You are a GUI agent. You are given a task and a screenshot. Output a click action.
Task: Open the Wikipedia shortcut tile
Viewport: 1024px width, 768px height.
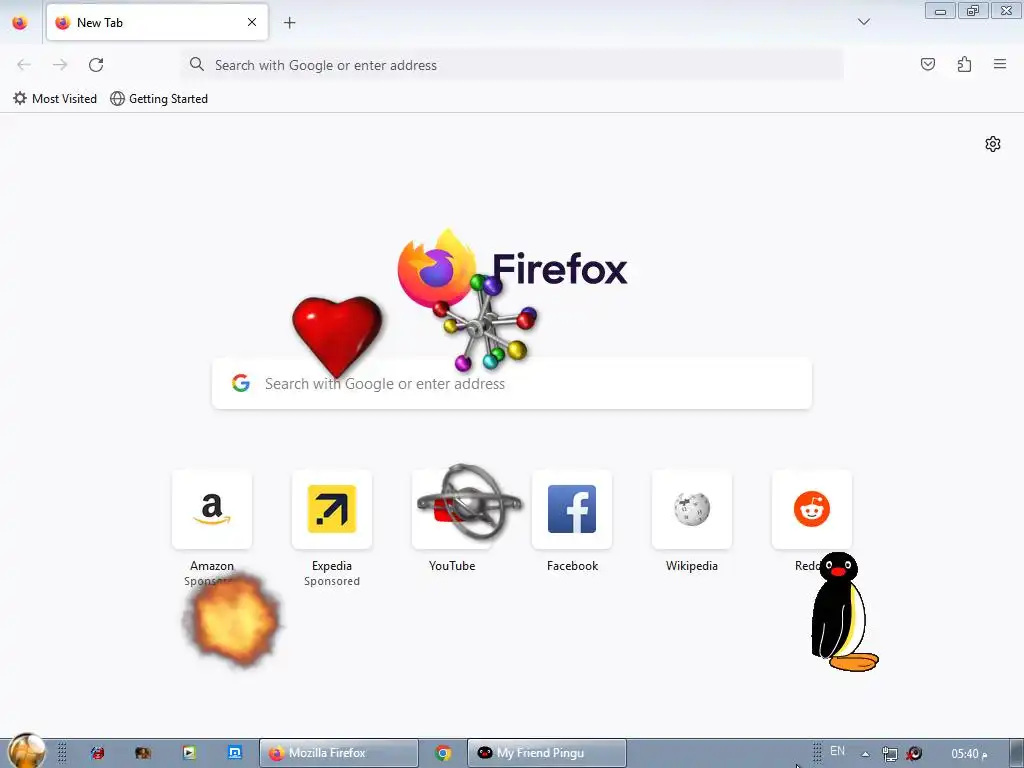coord(692,509)
